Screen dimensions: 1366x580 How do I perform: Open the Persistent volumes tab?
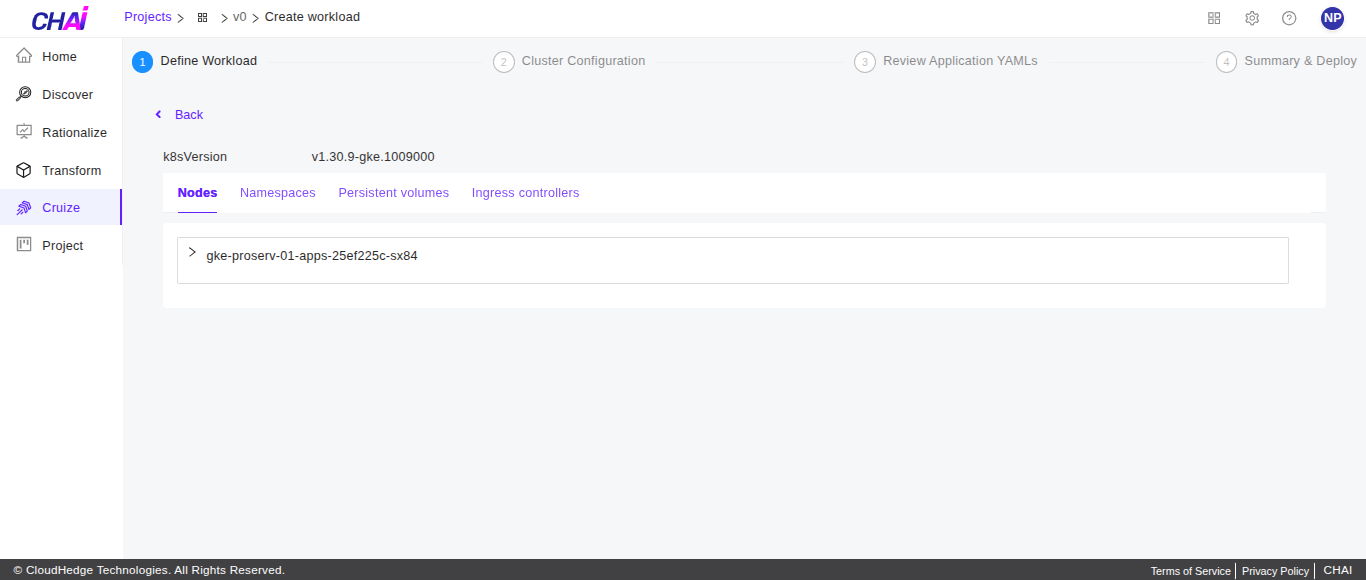[393, 193]
